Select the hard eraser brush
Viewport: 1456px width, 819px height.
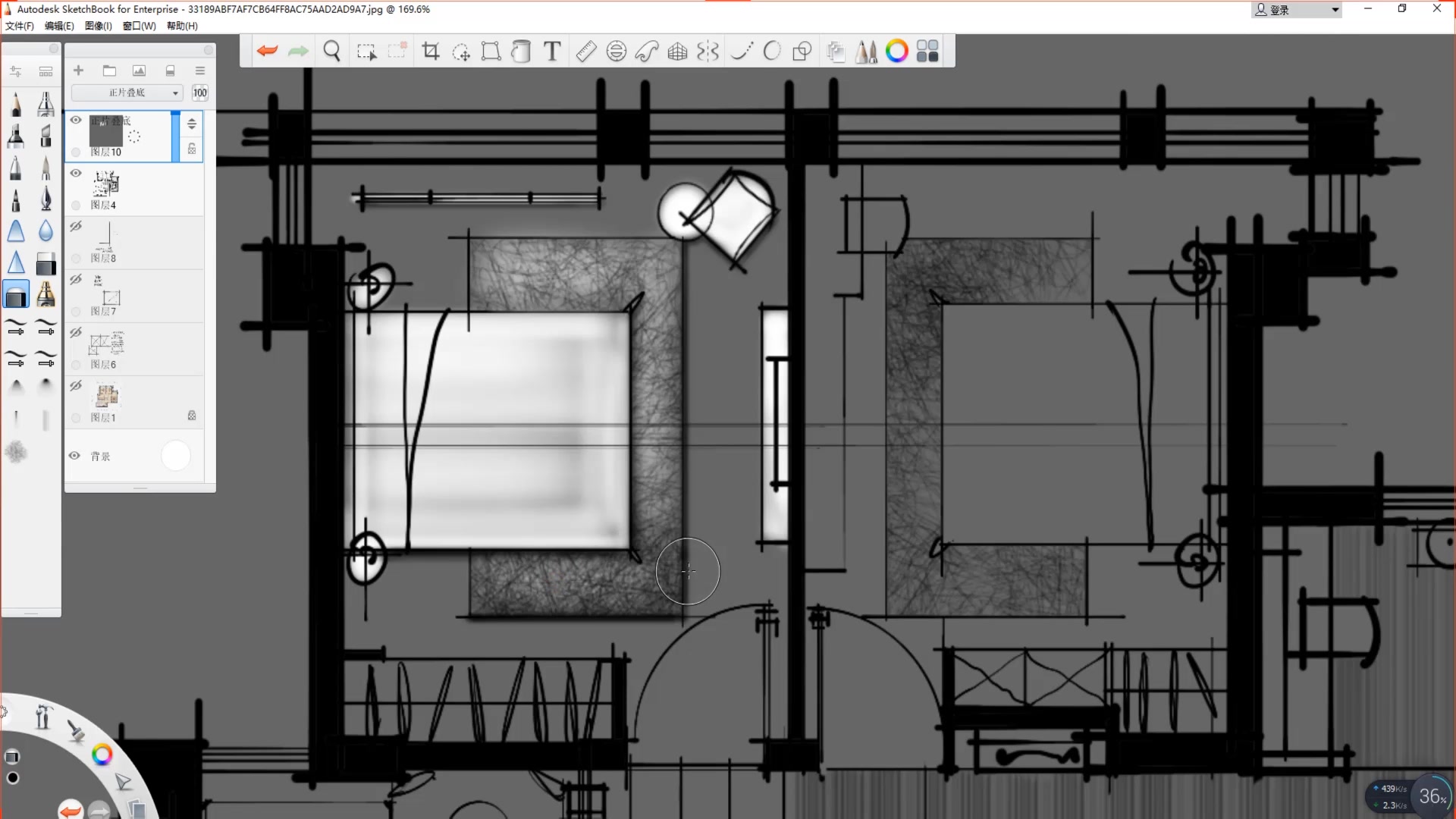point(45,264)
